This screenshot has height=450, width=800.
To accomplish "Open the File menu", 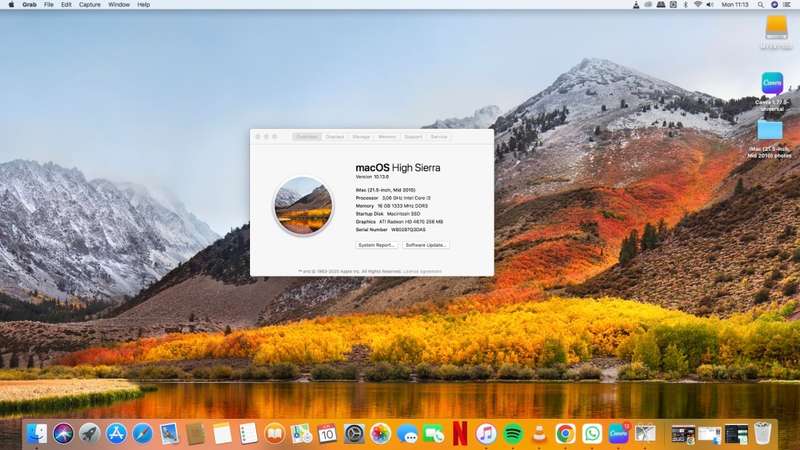I will pos(48,5).
